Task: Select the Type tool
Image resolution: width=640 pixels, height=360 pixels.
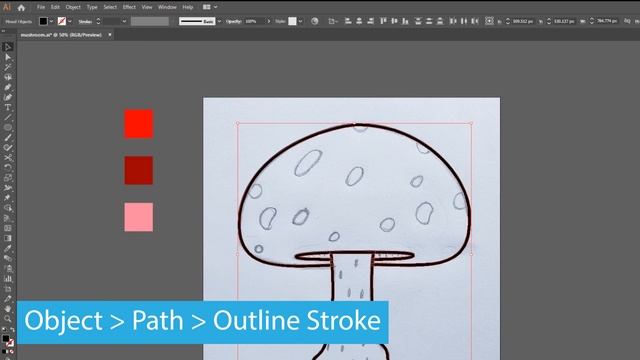Action: tap(8, 107)
